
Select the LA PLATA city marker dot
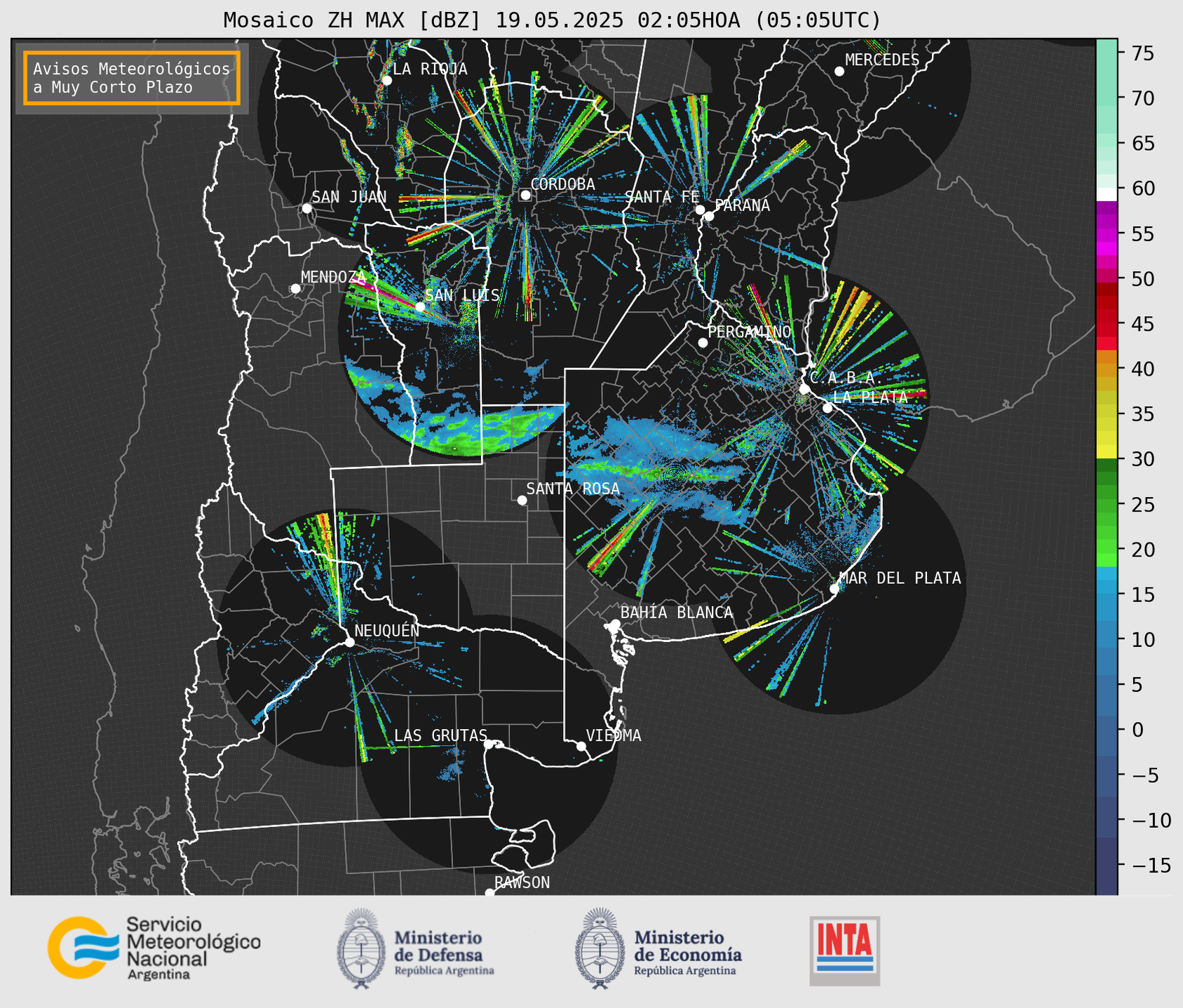click(827, 408)
